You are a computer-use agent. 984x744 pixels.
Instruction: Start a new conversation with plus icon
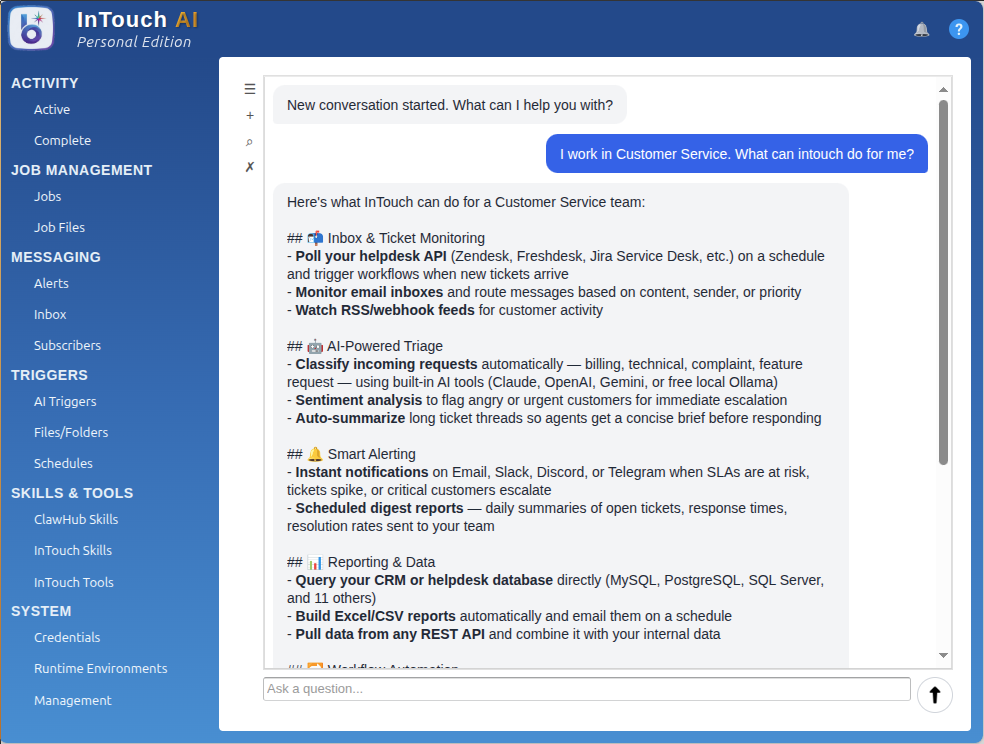tap(250, 115)
